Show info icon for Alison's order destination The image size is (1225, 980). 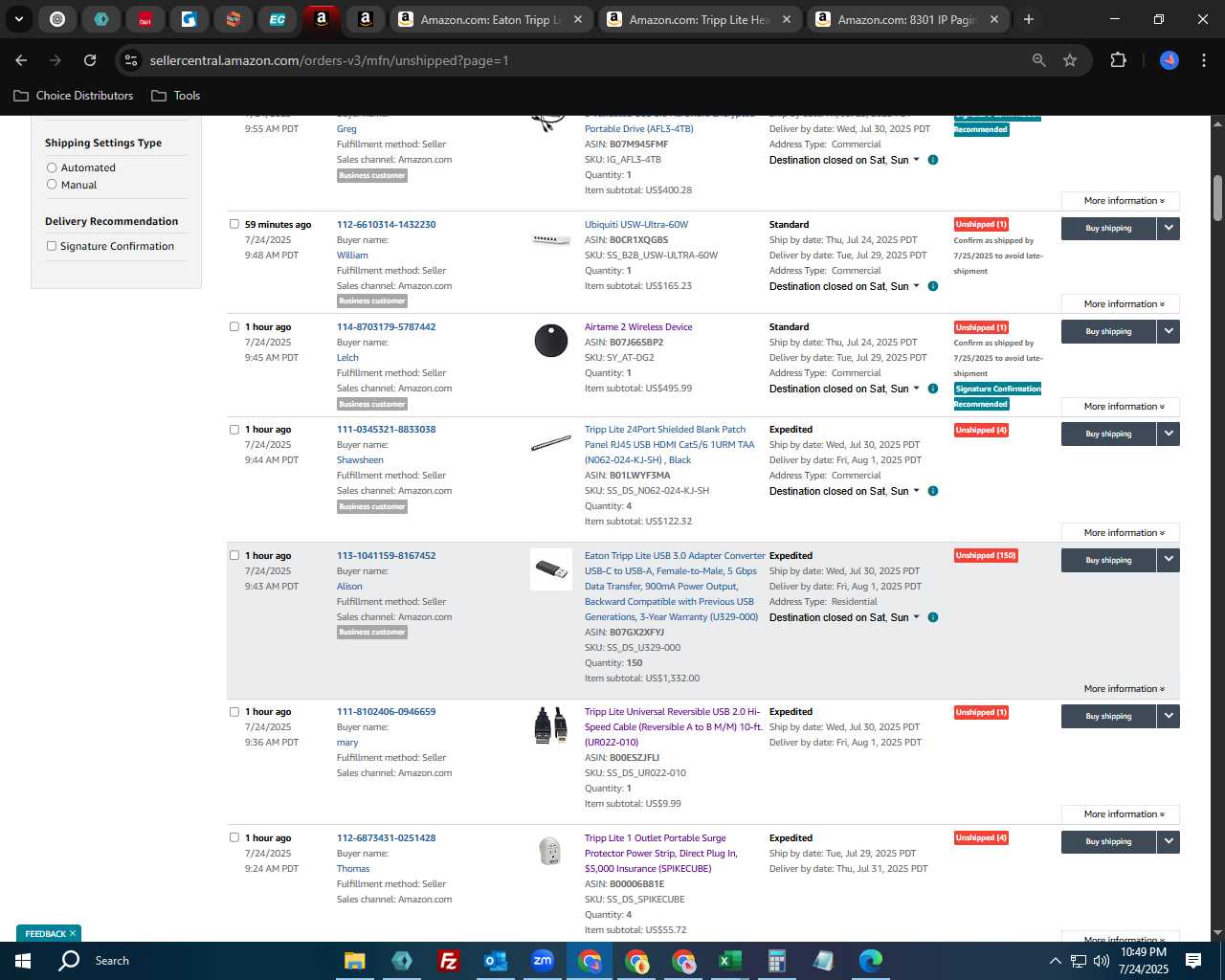tap(933, 617)
